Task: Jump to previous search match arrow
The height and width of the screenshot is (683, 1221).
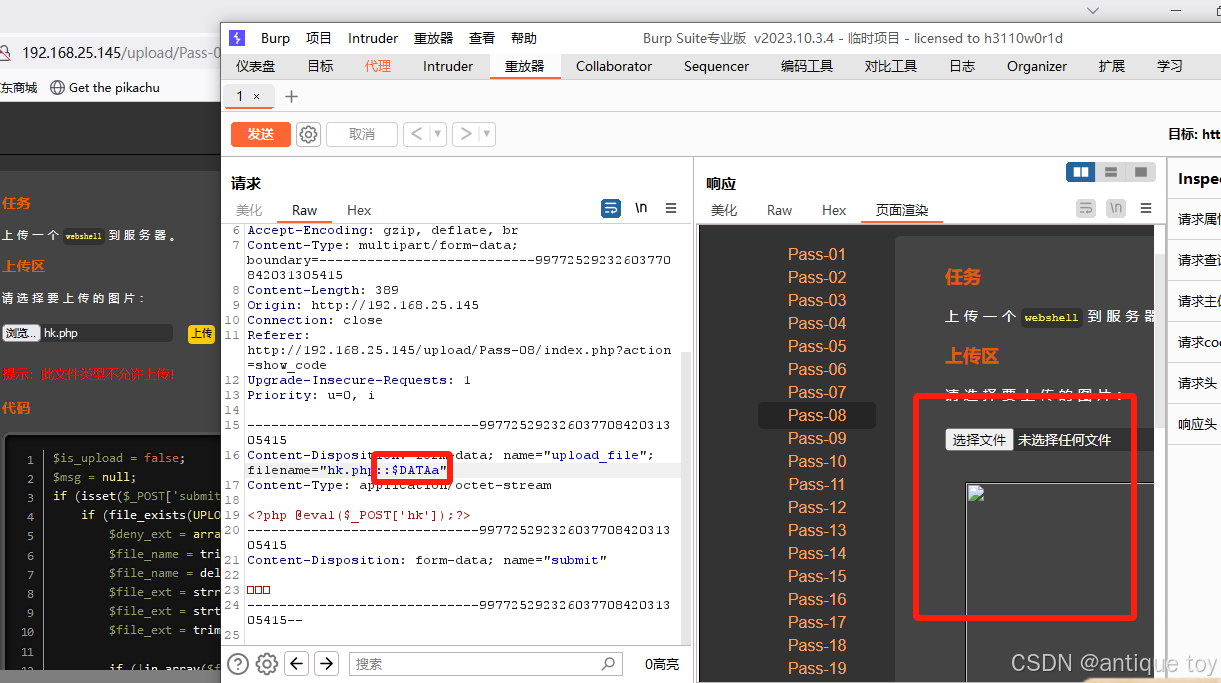Action: [x=297, y=663]
